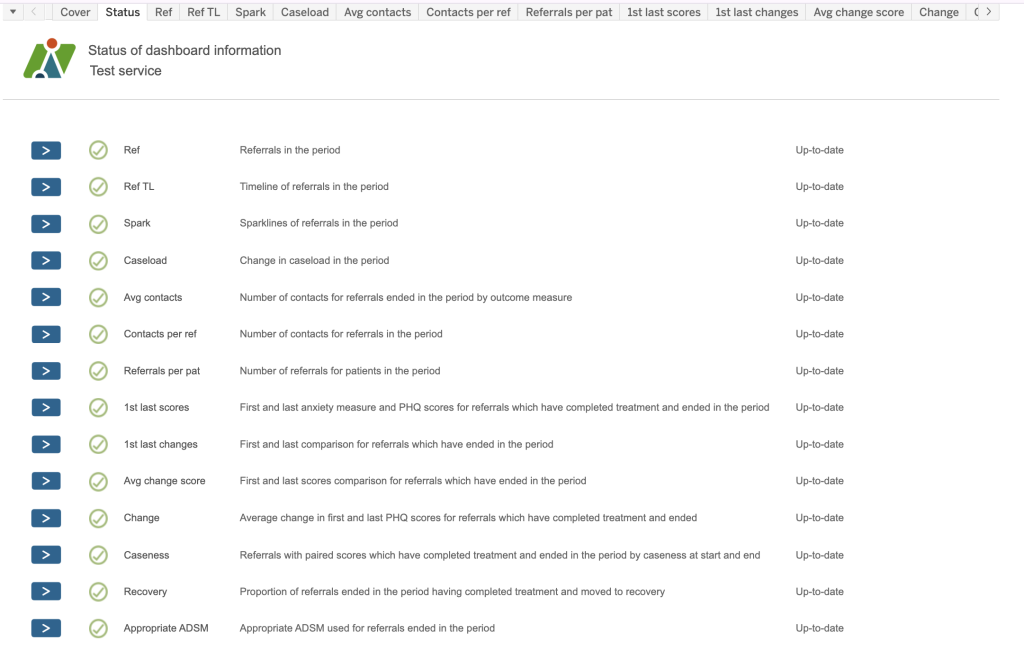The height and width of the screenshot is (651, 1024).
Task: Click the blue arrow next to Appropriate ADSM
Action: pos(46,628)
